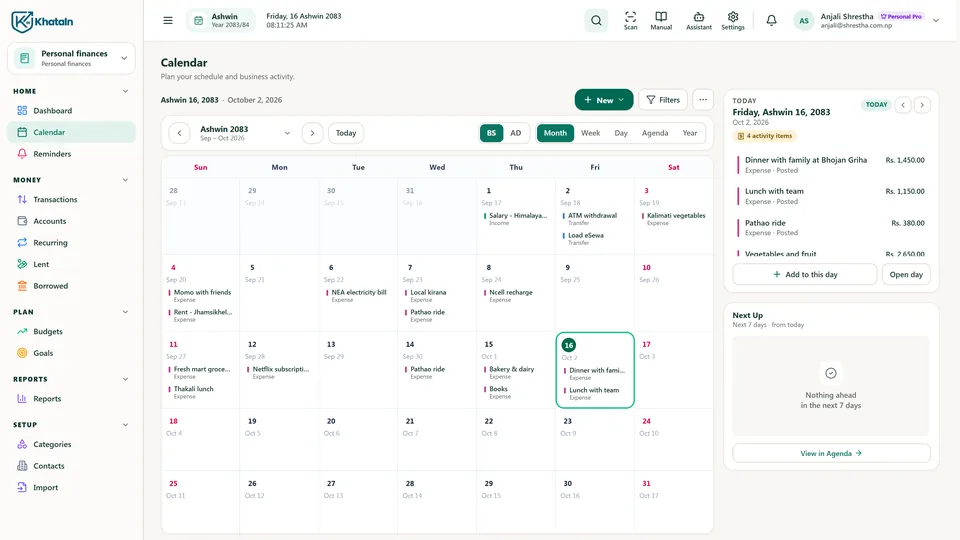Open Reports in sidebar
Screen dimensions: 960x540
click(x=71, y=399)
